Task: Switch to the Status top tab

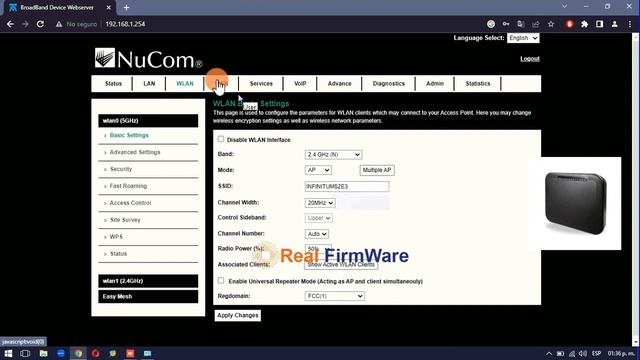Action: point(113,84)
